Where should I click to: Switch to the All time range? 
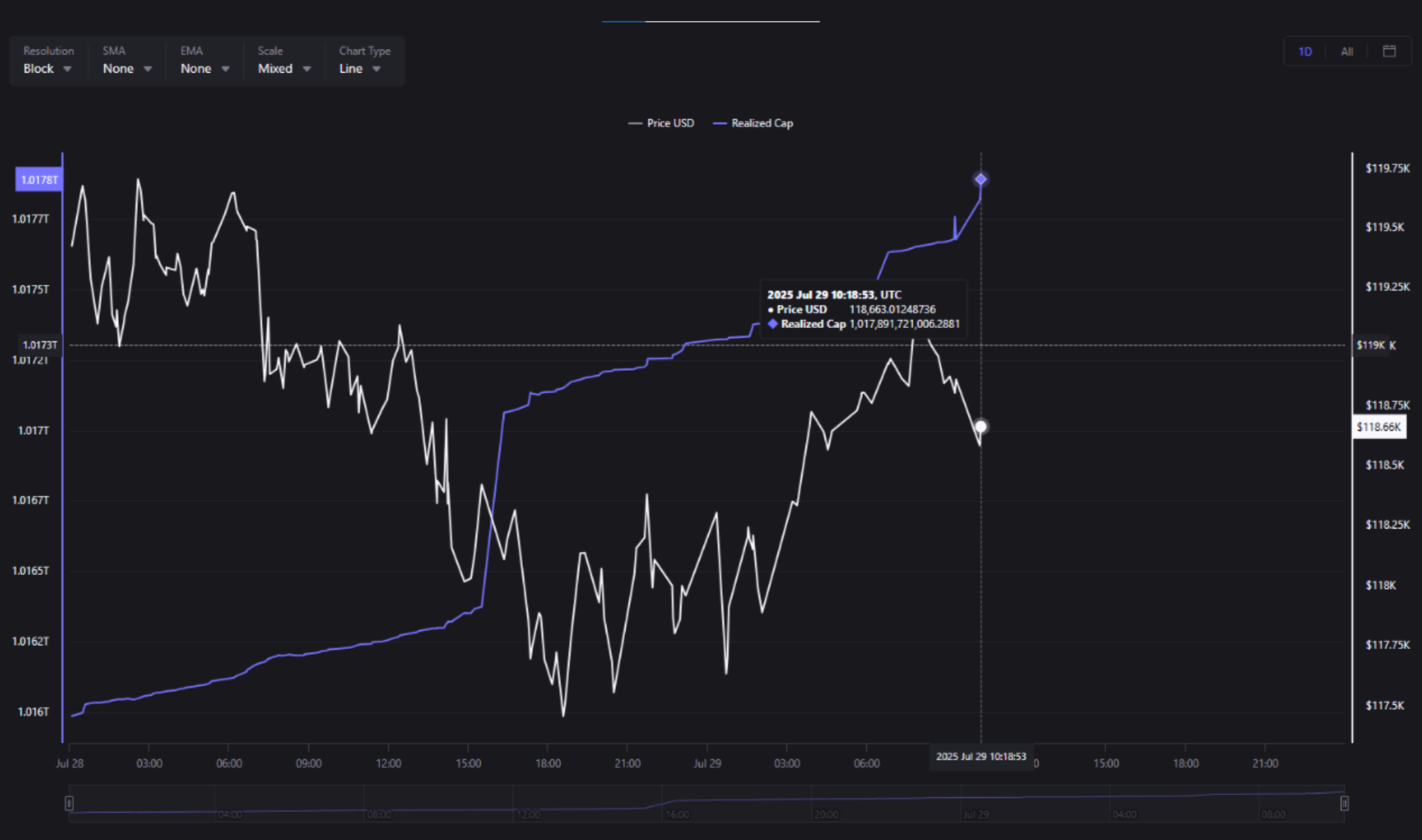pyautogui.click(x=1346, y=51)
